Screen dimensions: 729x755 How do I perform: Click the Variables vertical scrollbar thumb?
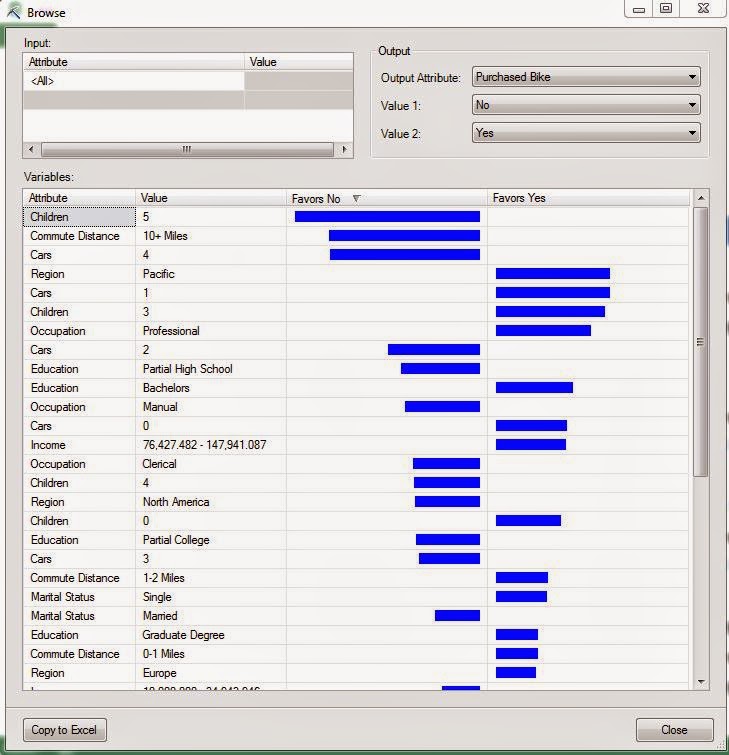(x=701, y=342)
